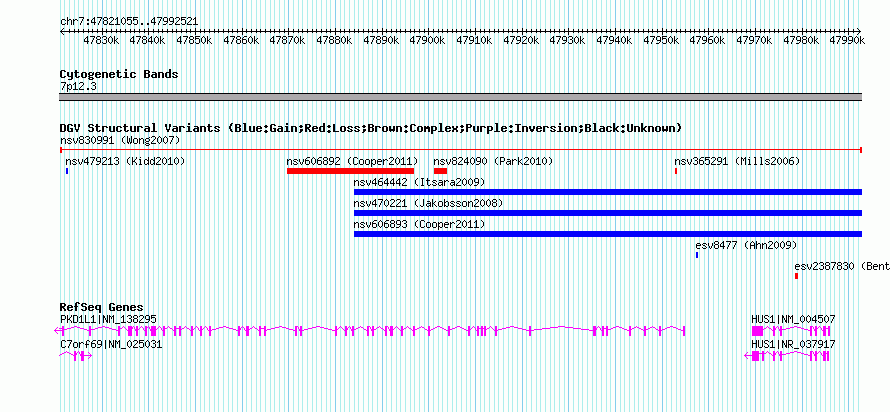Click the esv8477 (Ahn2009) label

pos(746,245)
